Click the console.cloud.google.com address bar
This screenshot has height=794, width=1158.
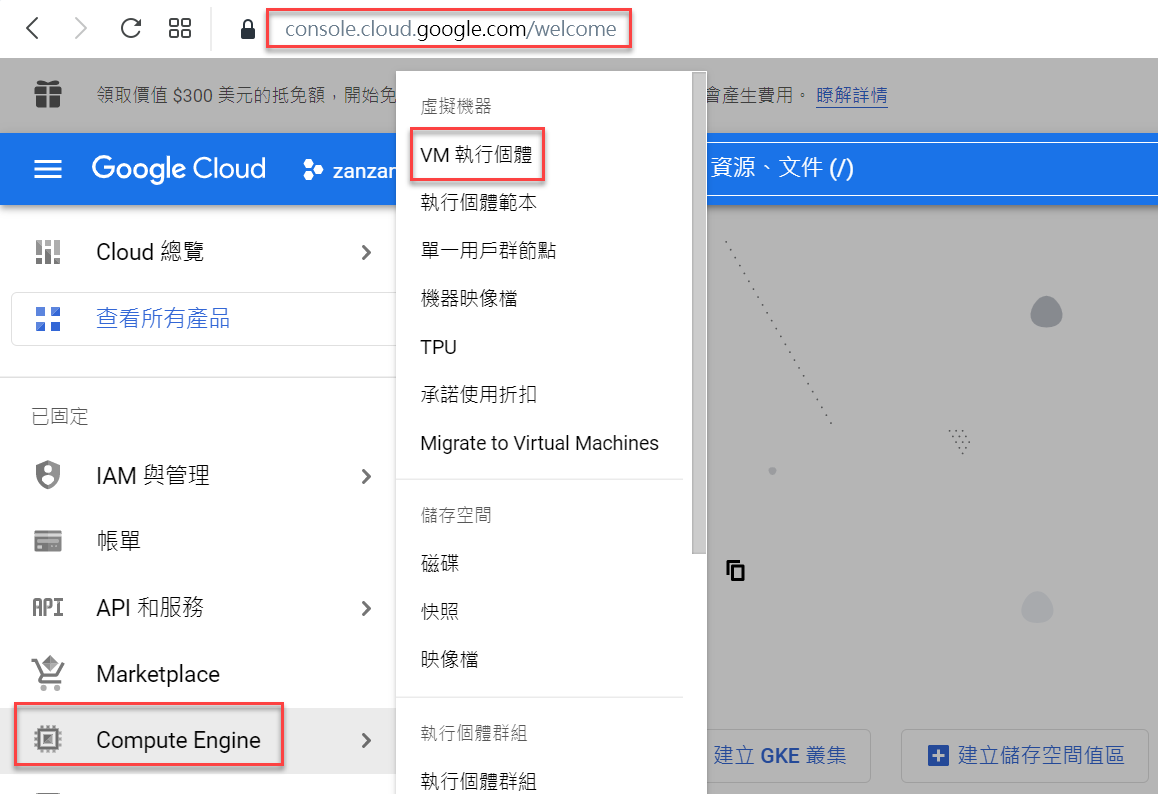click(450, 29)
